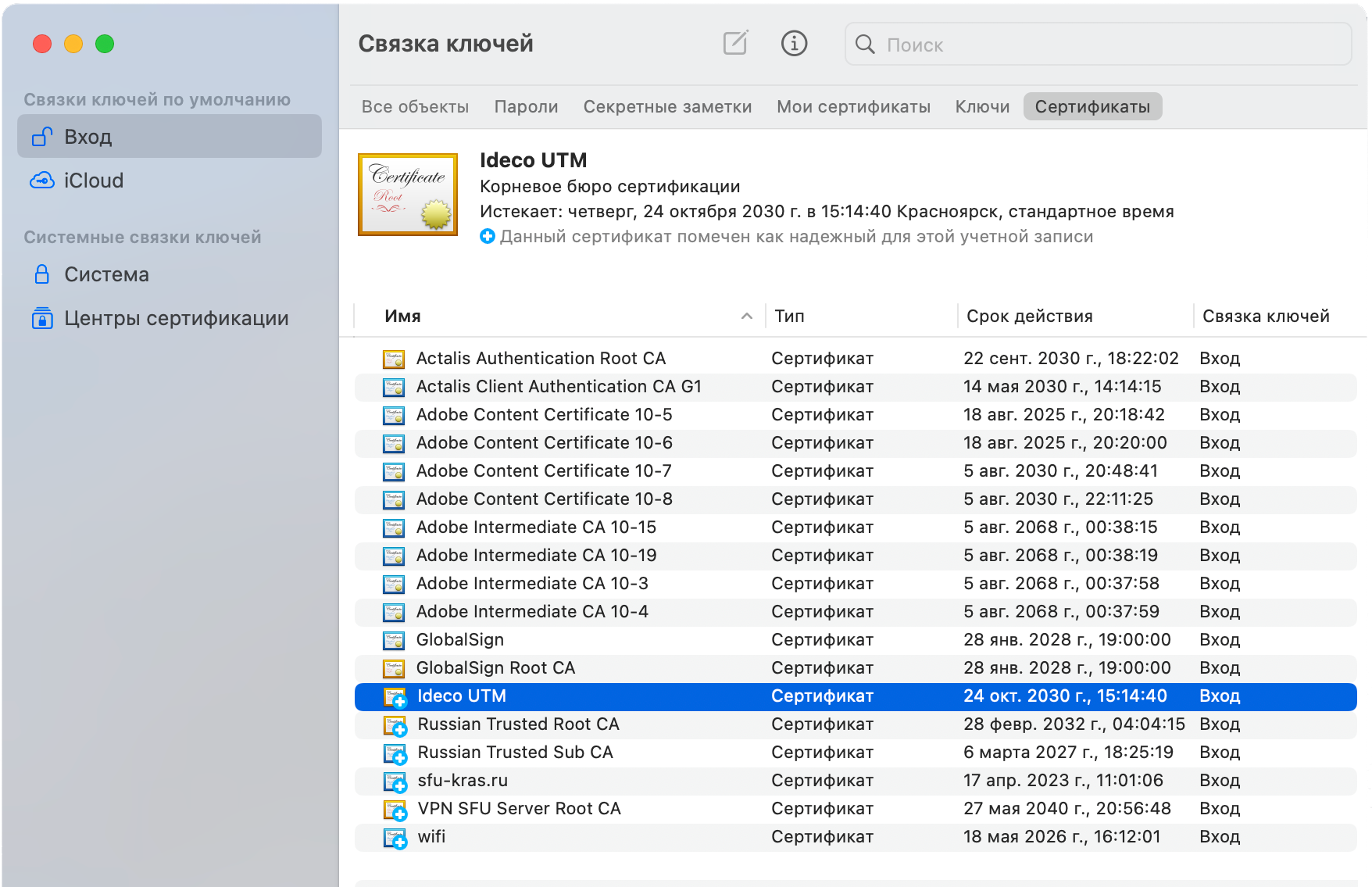
Task: Open the Система keychain lock icon
Action: coord(42,274)
